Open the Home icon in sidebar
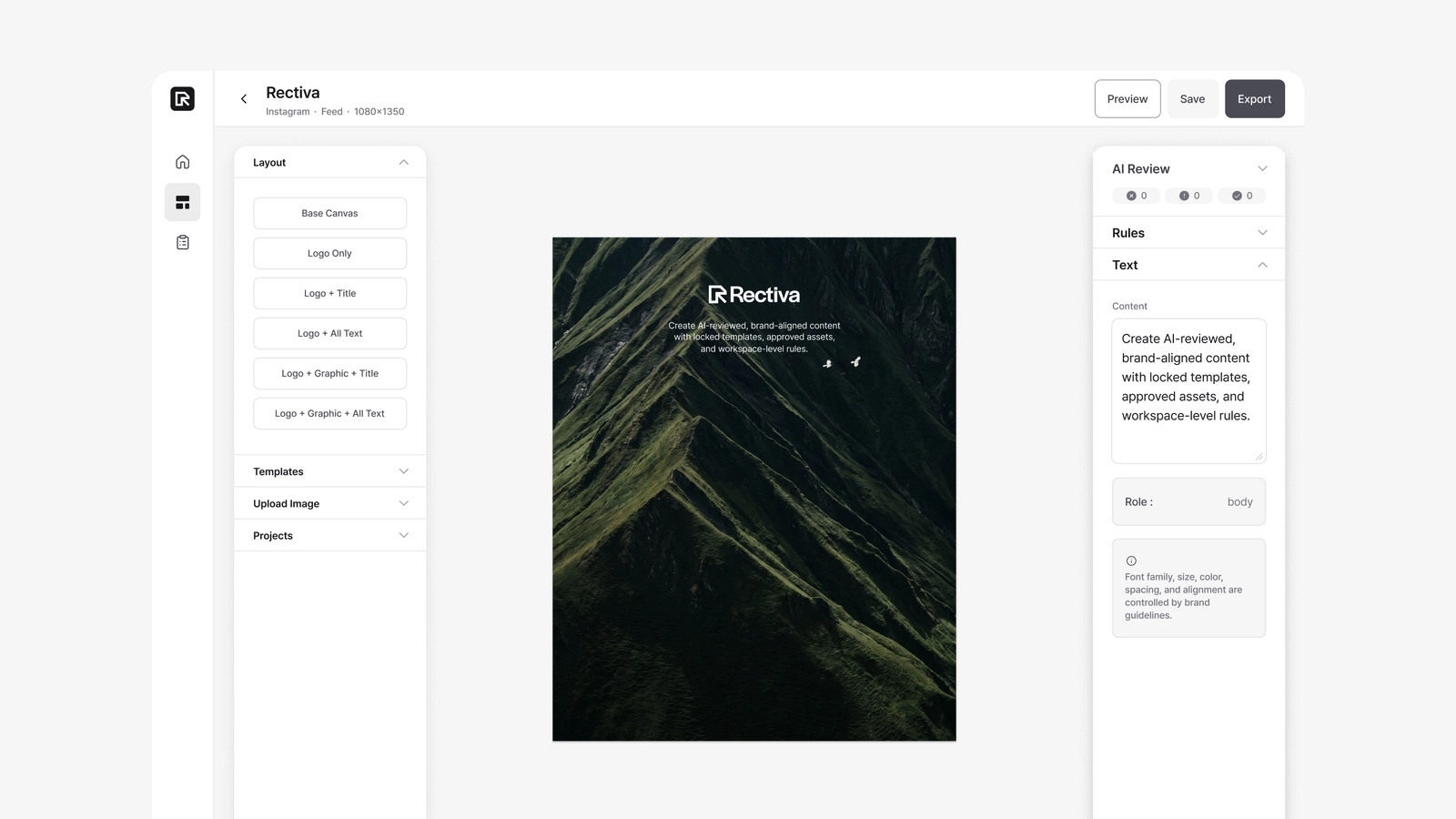This screenshot has height=819, width=1456. [x=182, y=162]
